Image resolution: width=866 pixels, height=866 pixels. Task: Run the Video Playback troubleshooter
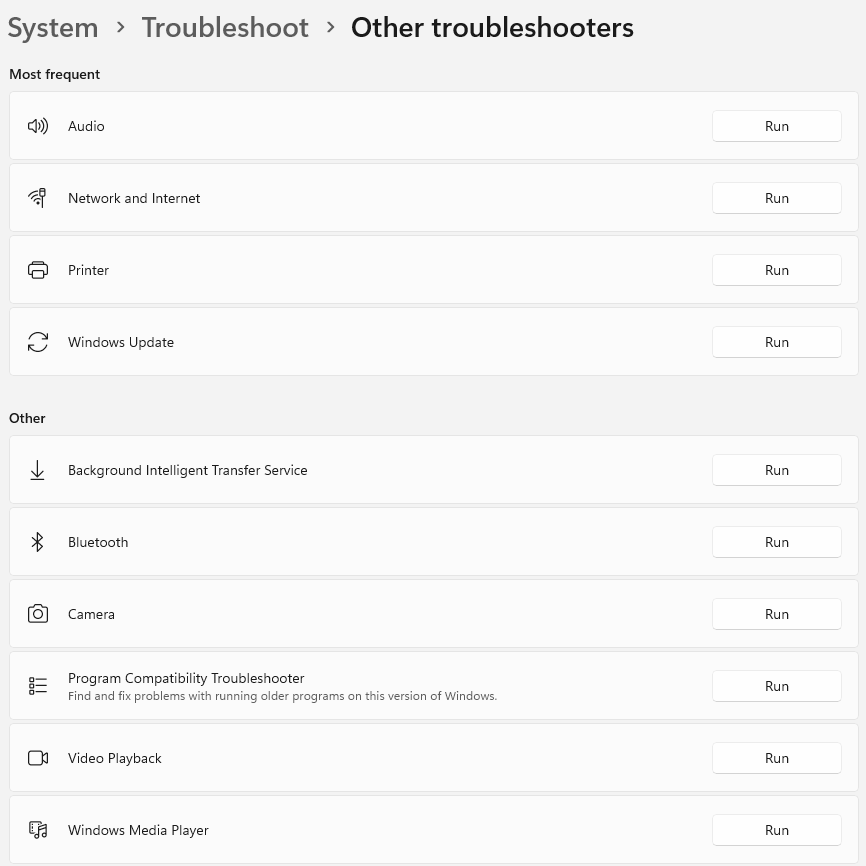pos(777,758)
